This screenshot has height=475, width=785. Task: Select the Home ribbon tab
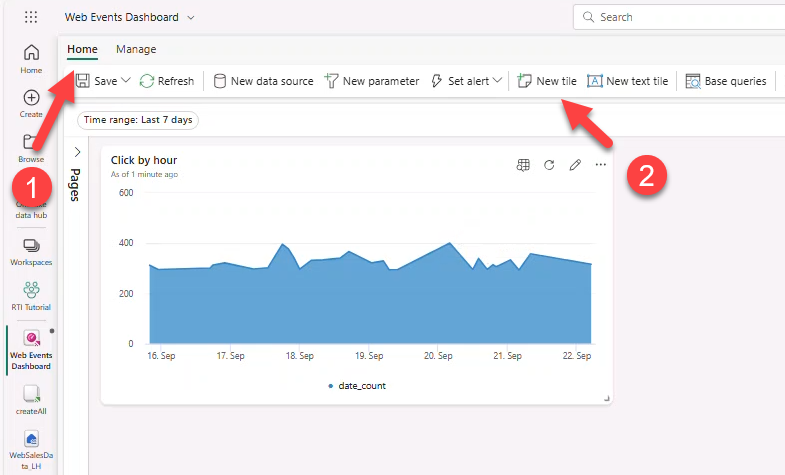pos(82,49)
